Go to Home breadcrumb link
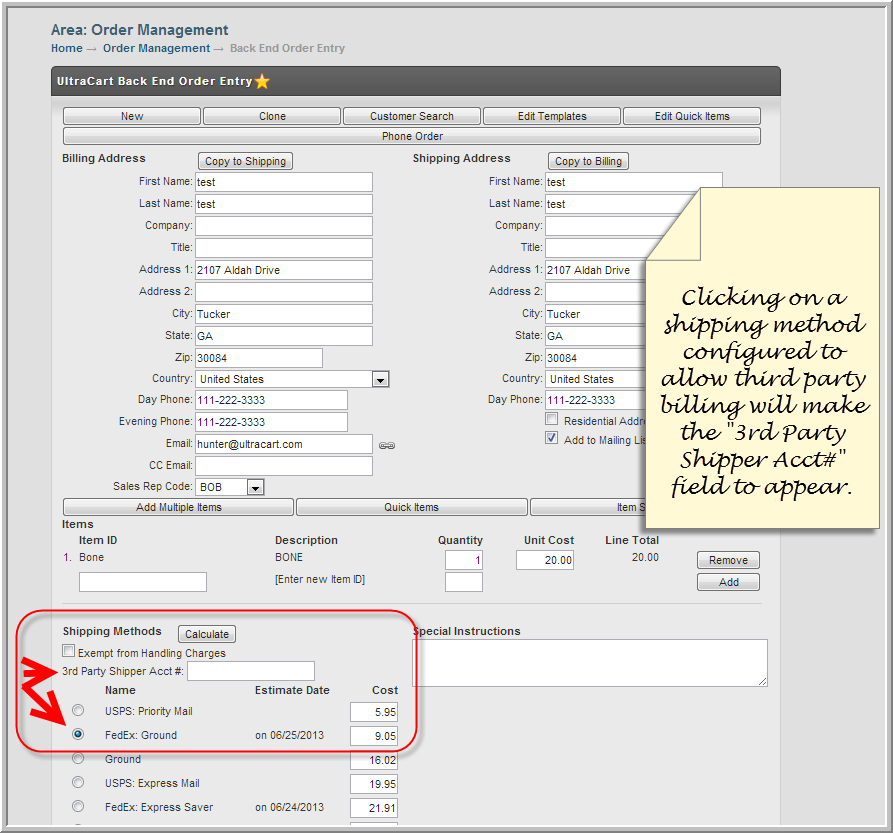The width and height of the screenshot is (893, 833). 67,48
